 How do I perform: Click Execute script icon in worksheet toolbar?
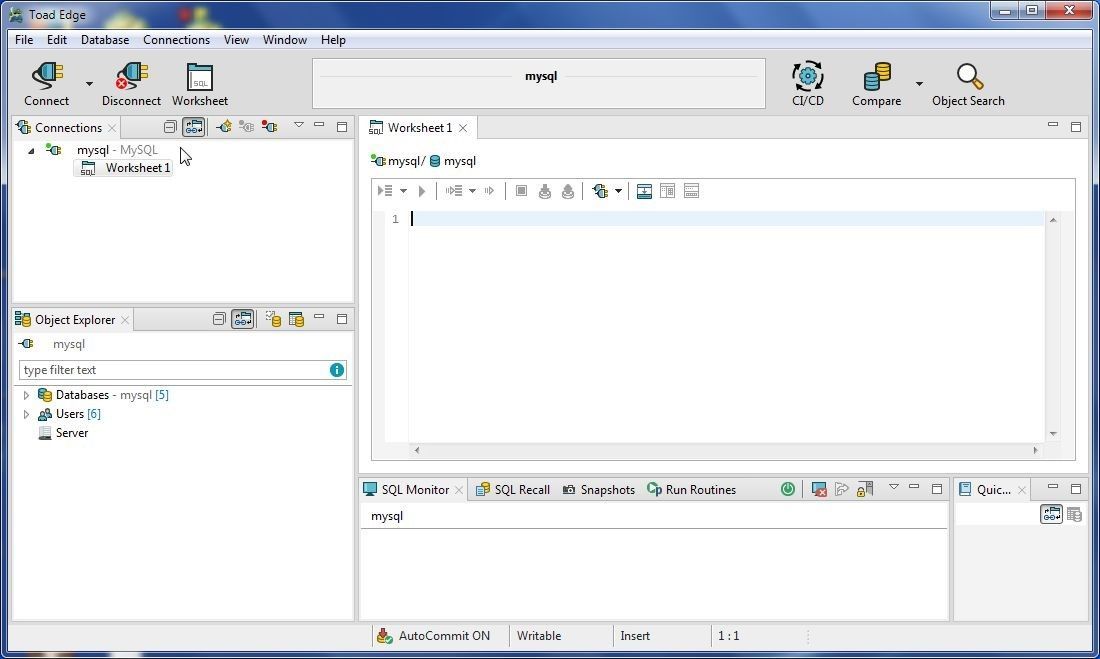coord(385,191)
